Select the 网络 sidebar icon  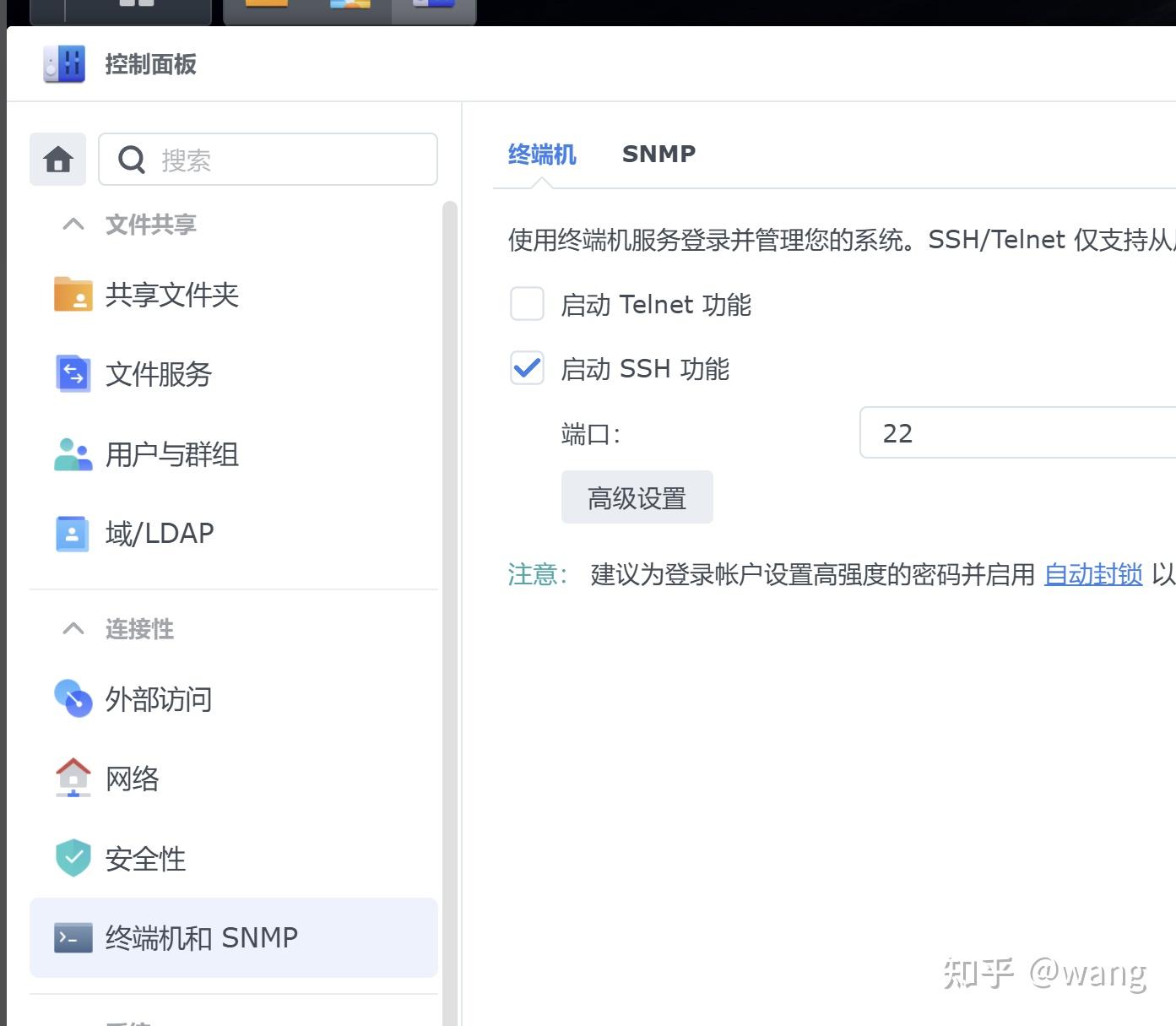[72, 778]
